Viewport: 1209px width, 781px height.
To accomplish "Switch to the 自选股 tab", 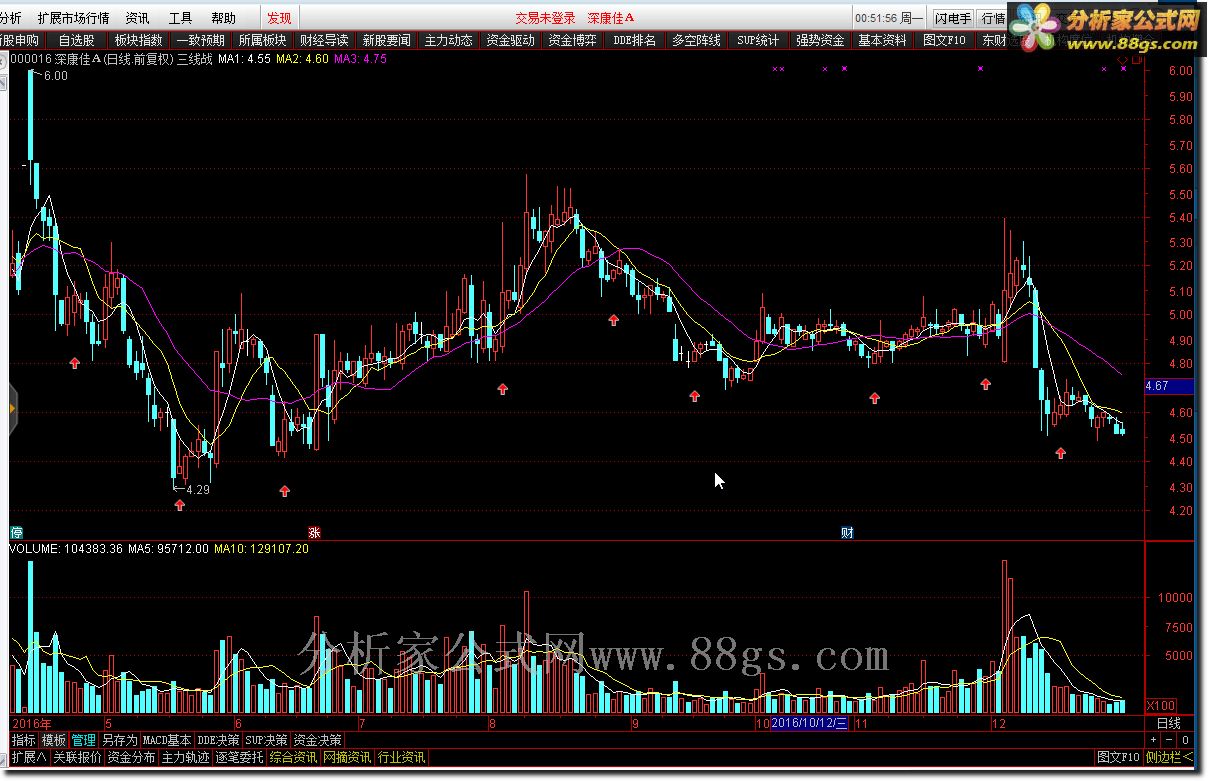I will click(77, 40).
